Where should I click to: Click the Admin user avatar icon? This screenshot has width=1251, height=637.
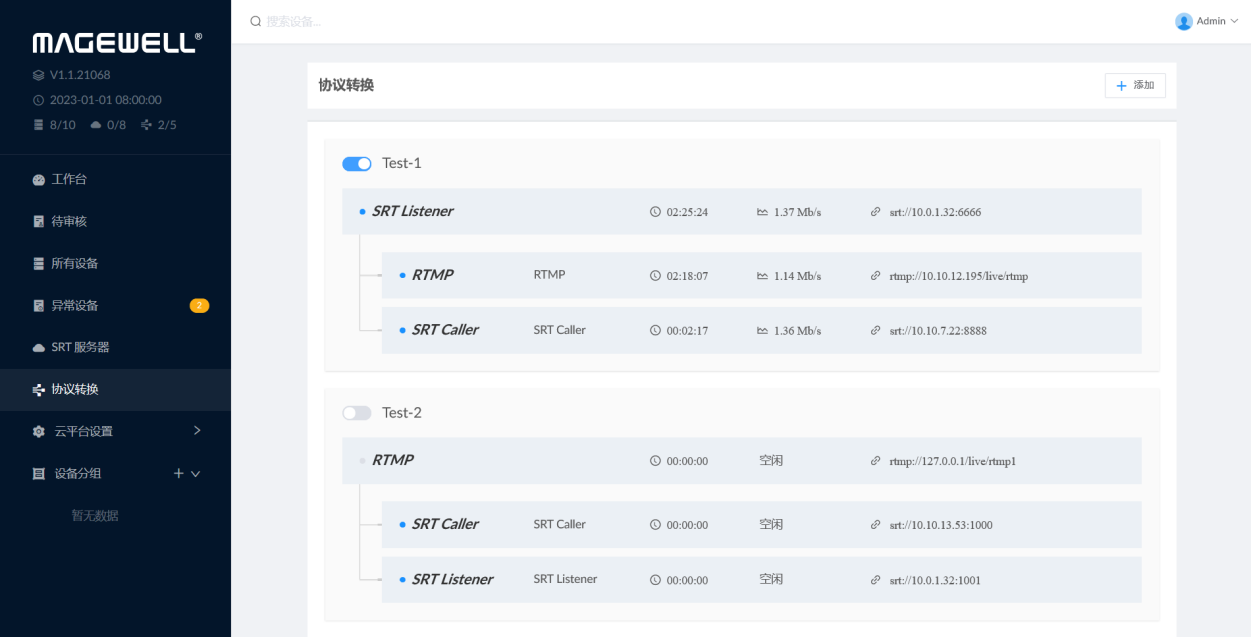1184,21
